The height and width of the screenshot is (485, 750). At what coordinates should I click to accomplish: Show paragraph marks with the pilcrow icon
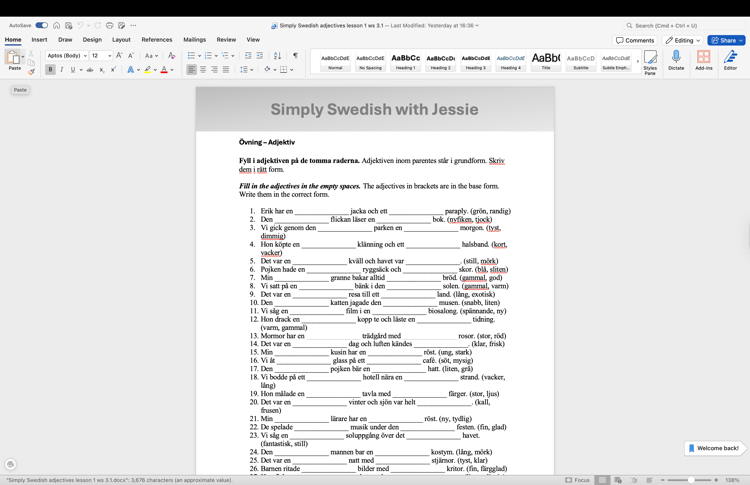coord(295,56)
